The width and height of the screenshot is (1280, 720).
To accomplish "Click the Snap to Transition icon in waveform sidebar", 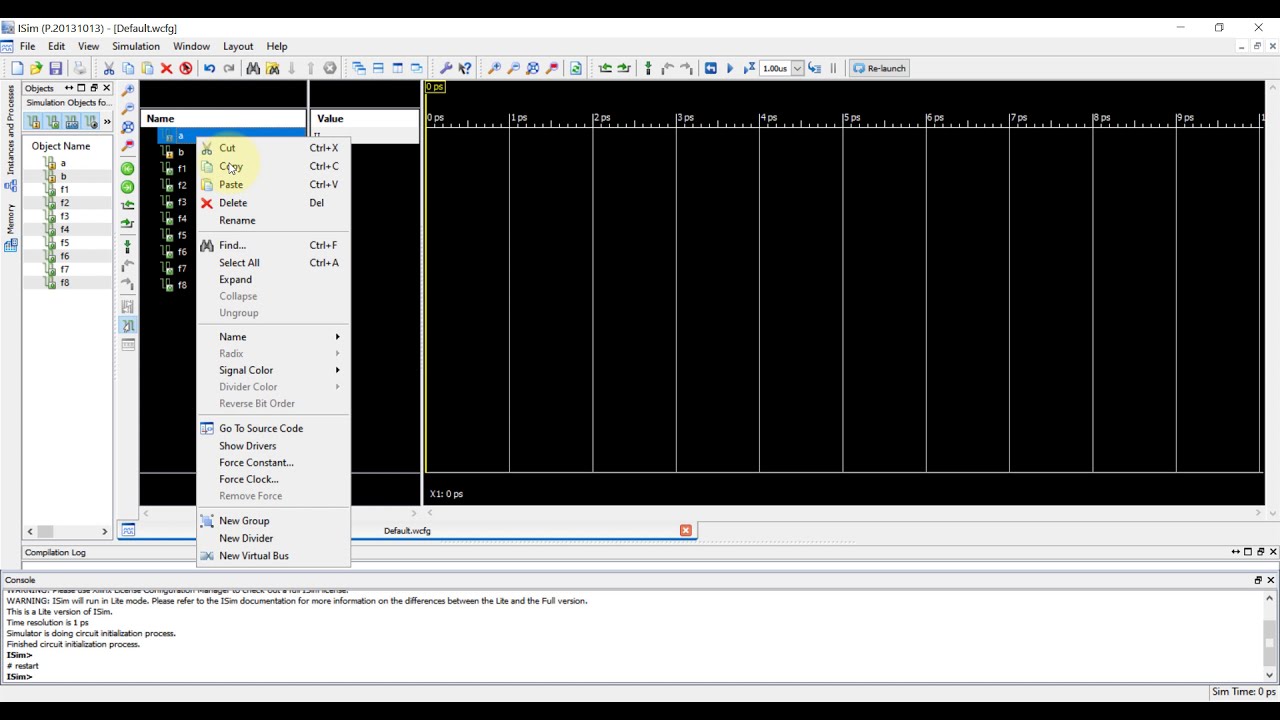I will click(x=127, y=326).
